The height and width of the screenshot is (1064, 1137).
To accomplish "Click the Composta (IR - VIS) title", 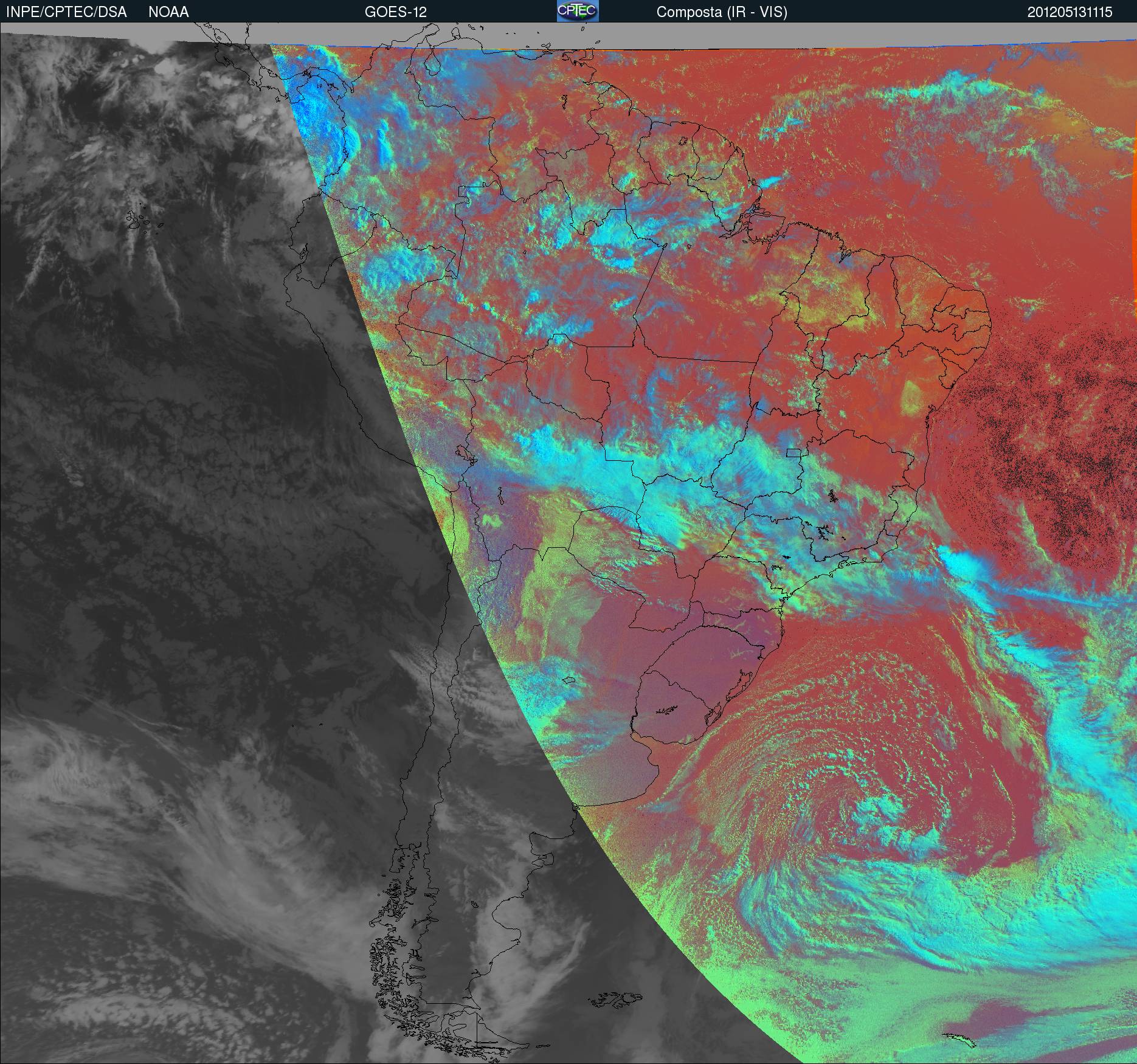I will click(722, 12).
